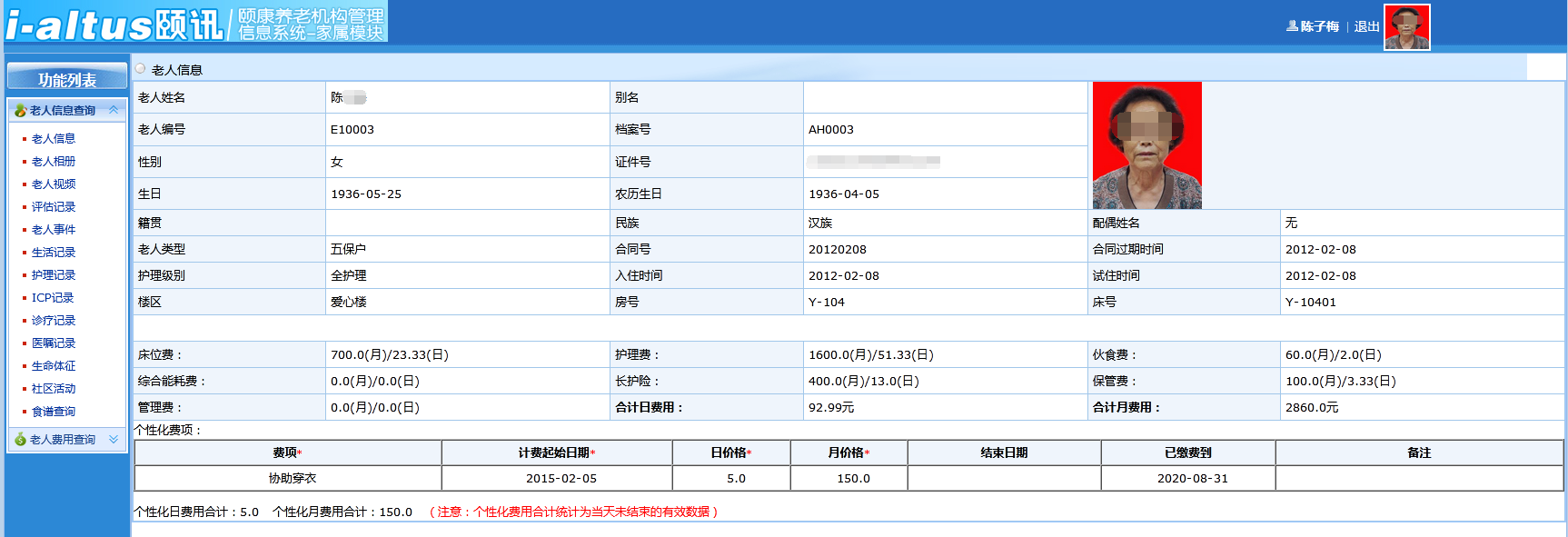Open 老人相册 in the sidebar
1568x537 pixels.
54,162
